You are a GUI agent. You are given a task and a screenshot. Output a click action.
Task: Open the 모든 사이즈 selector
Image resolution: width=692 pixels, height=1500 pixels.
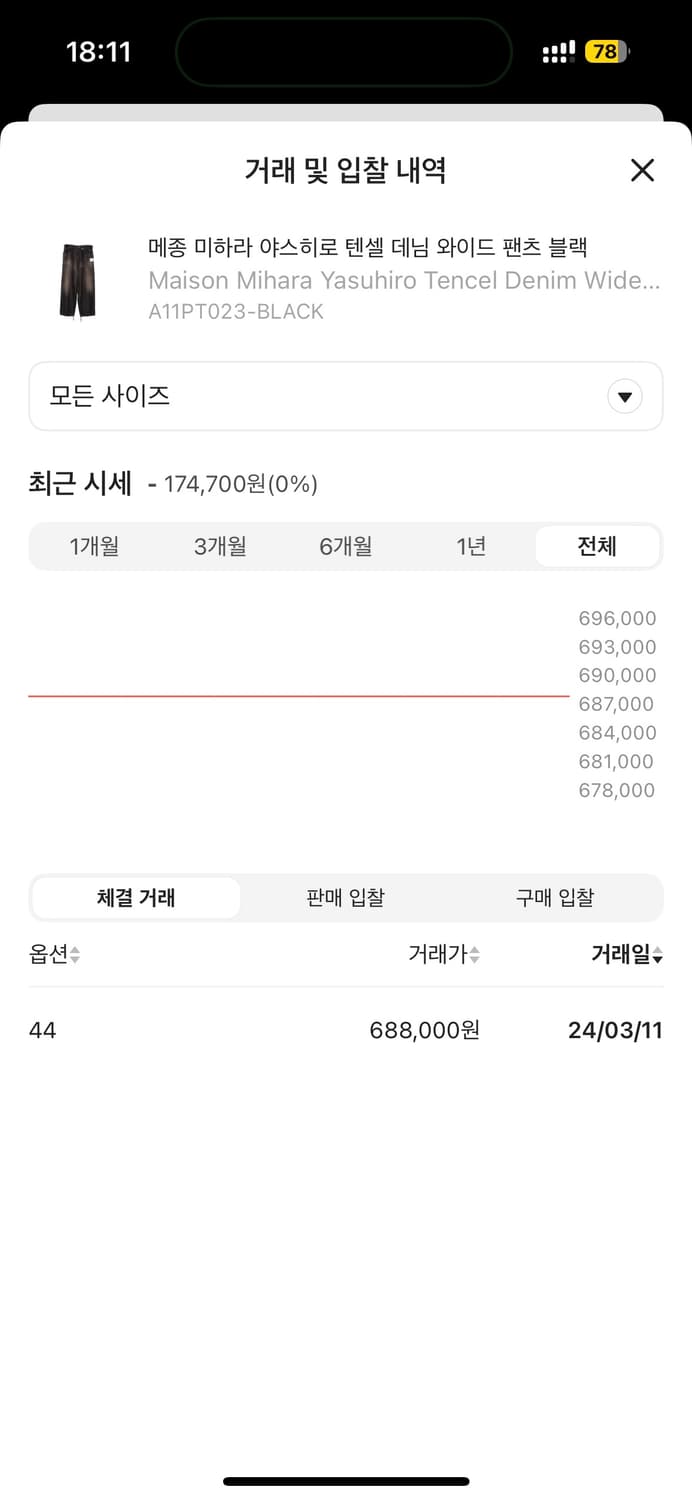[345, 396]
